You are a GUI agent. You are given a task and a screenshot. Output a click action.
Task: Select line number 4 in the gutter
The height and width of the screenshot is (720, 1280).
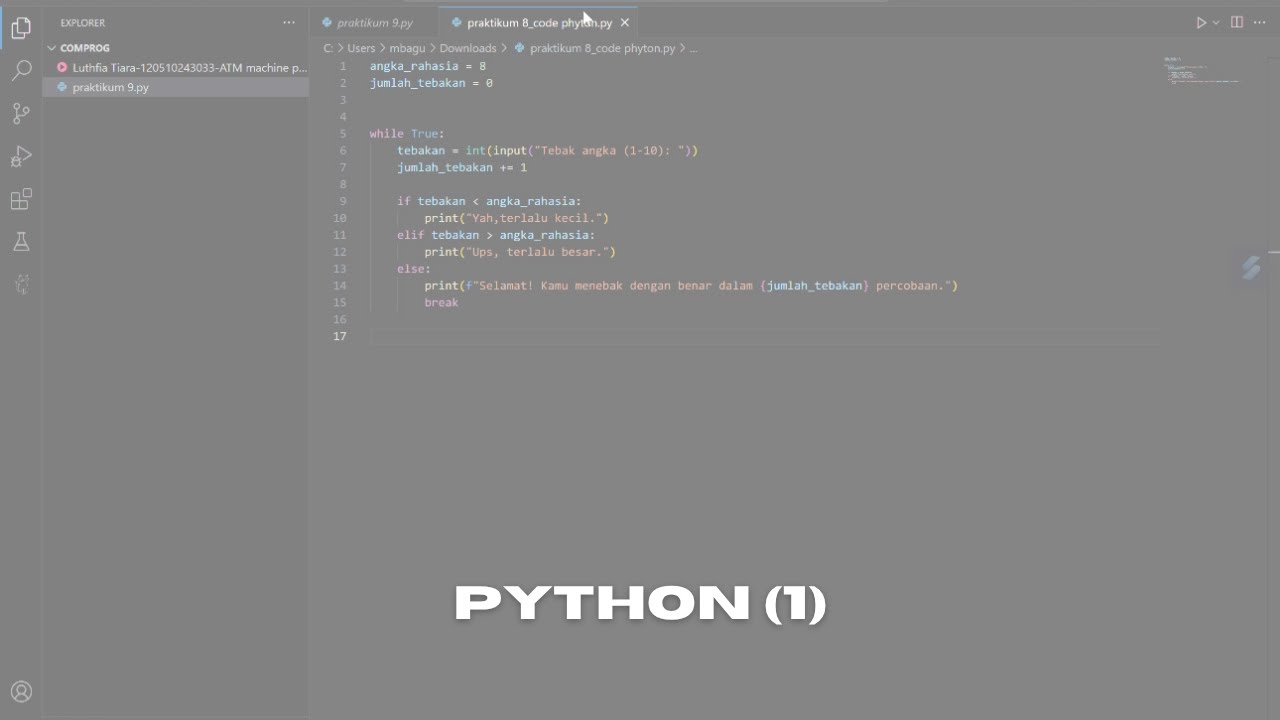point(343,117)
